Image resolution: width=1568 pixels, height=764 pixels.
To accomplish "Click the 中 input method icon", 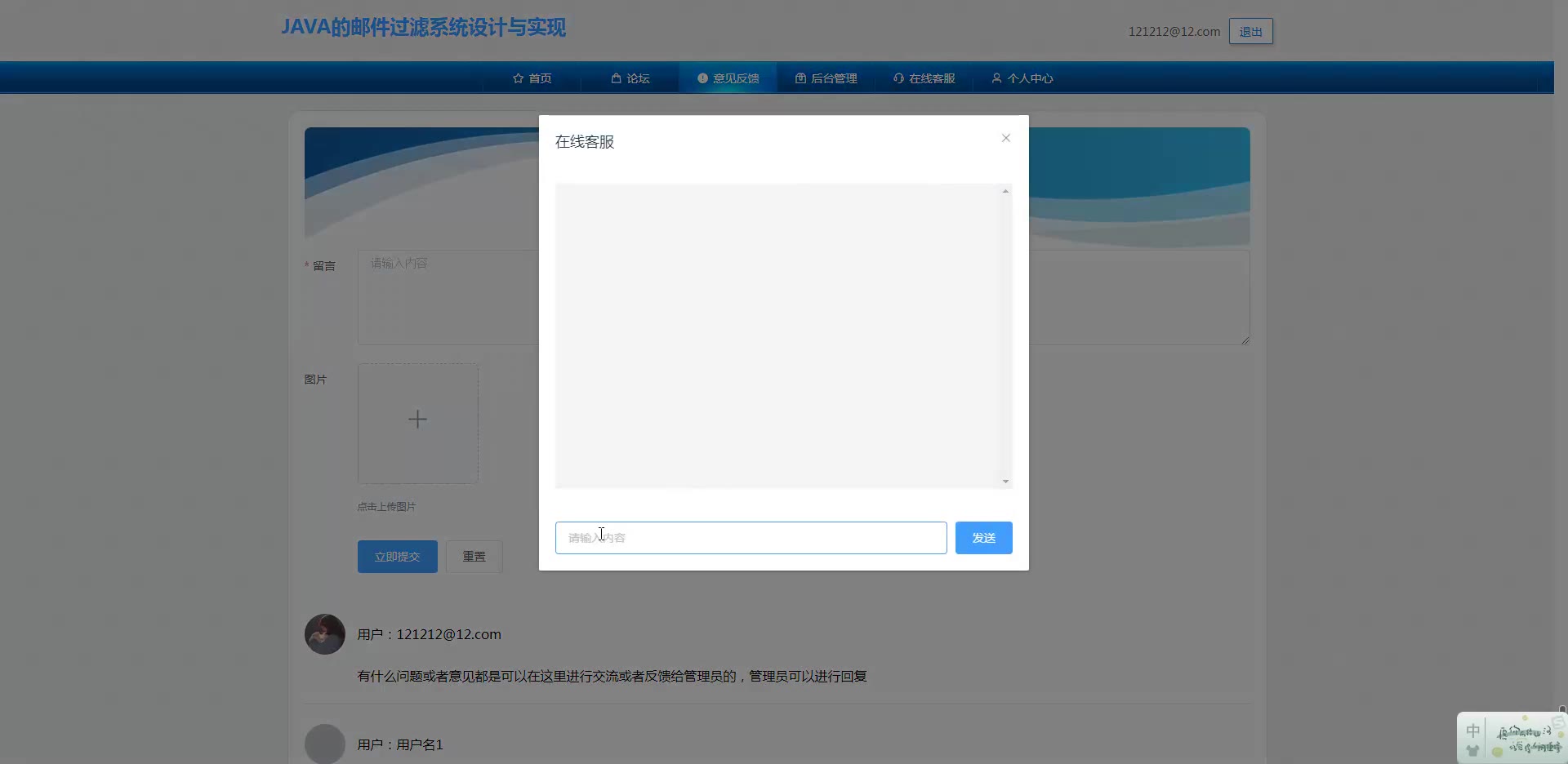I will coord(1472,731).
